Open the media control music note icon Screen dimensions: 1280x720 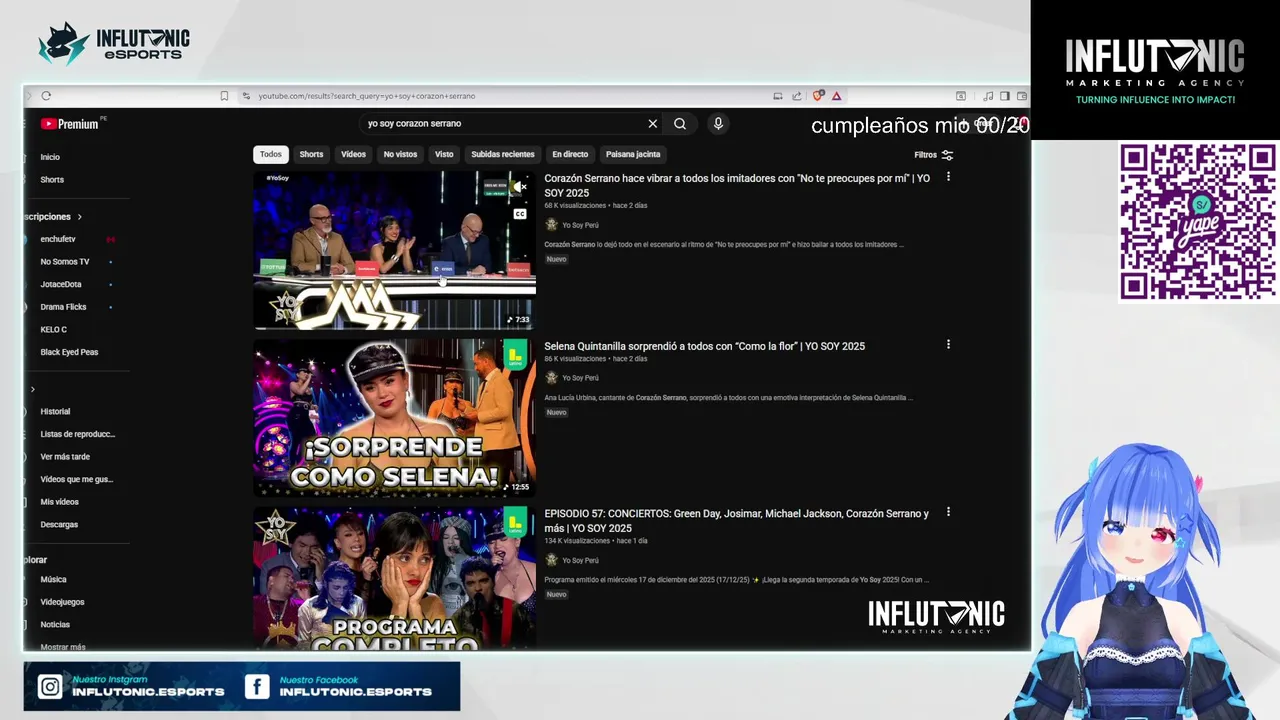[988, 96]
